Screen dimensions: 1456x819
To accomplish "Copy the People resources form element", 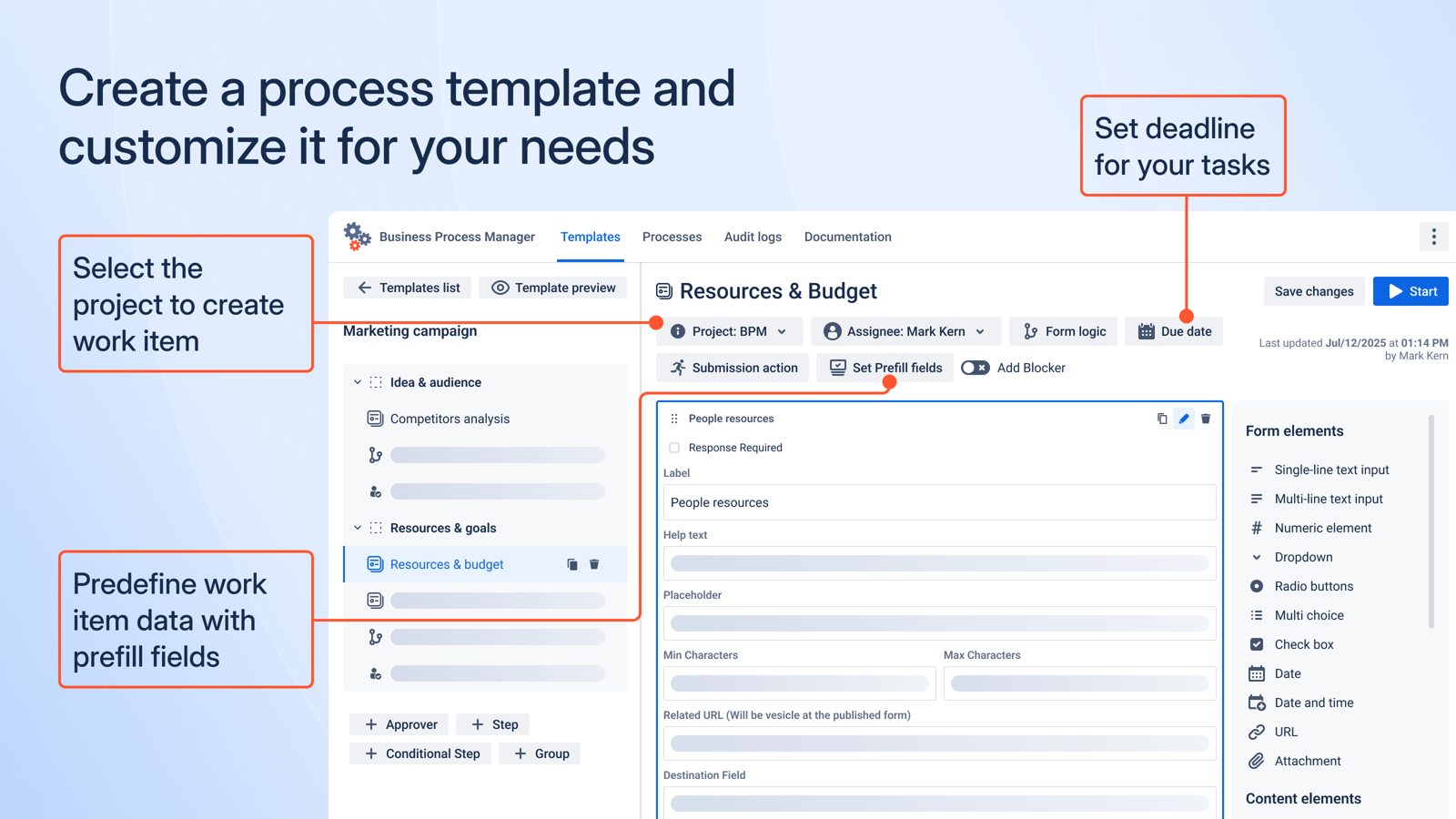I will pyautogui.click(x=1162, y=419).
